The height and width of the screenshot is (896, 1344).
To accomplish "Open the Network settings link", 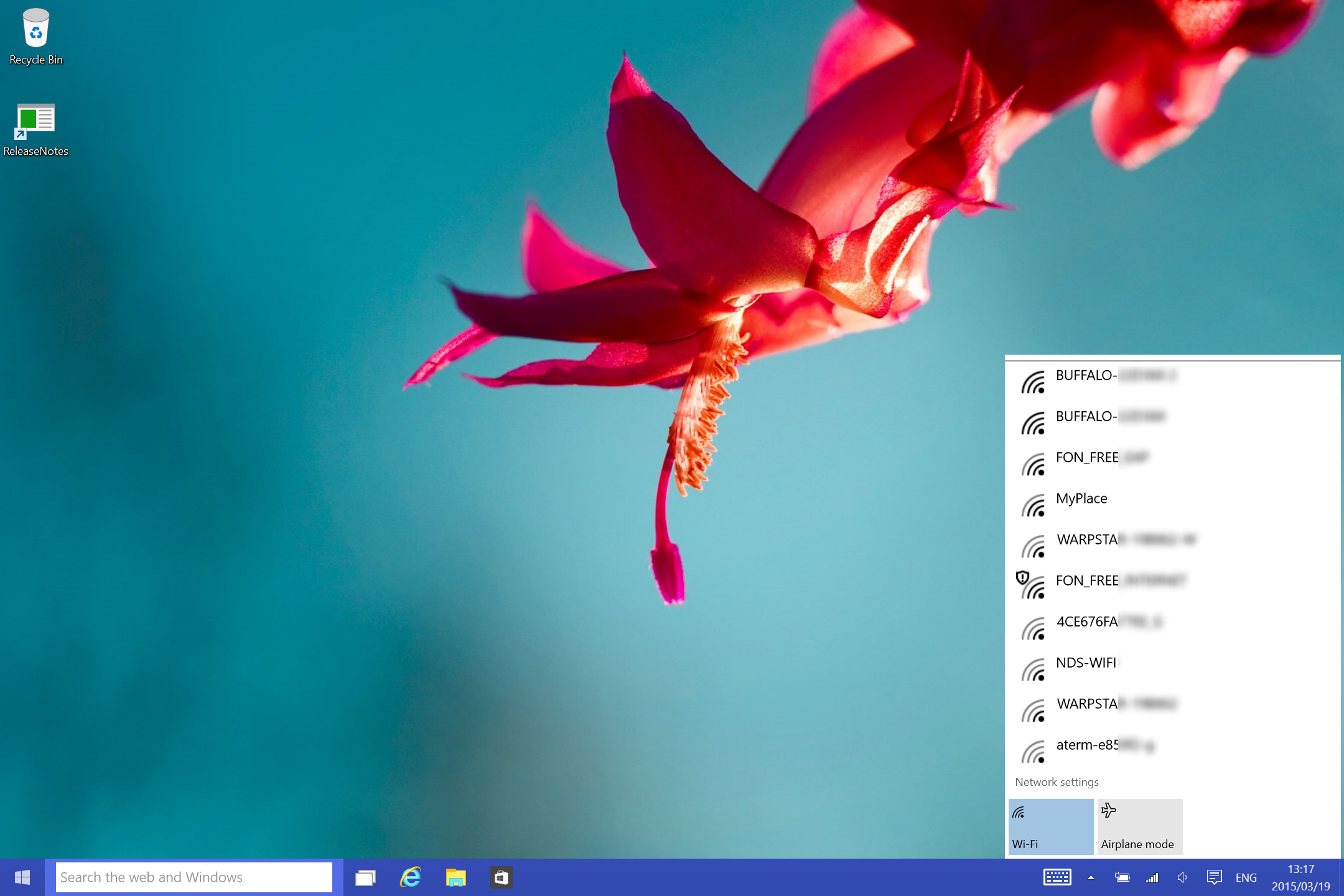I will point(1057,782).
